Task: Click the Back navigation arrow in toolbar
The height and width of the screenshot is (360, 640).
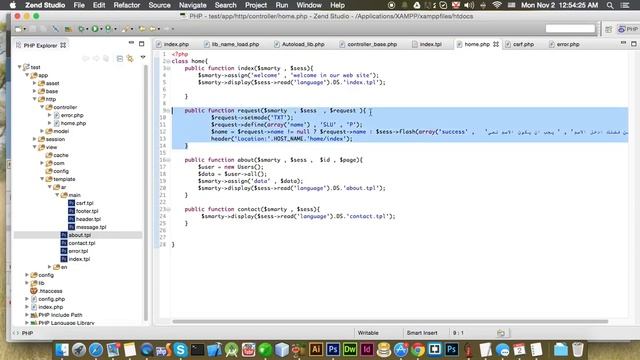Action: click(152, 29)
